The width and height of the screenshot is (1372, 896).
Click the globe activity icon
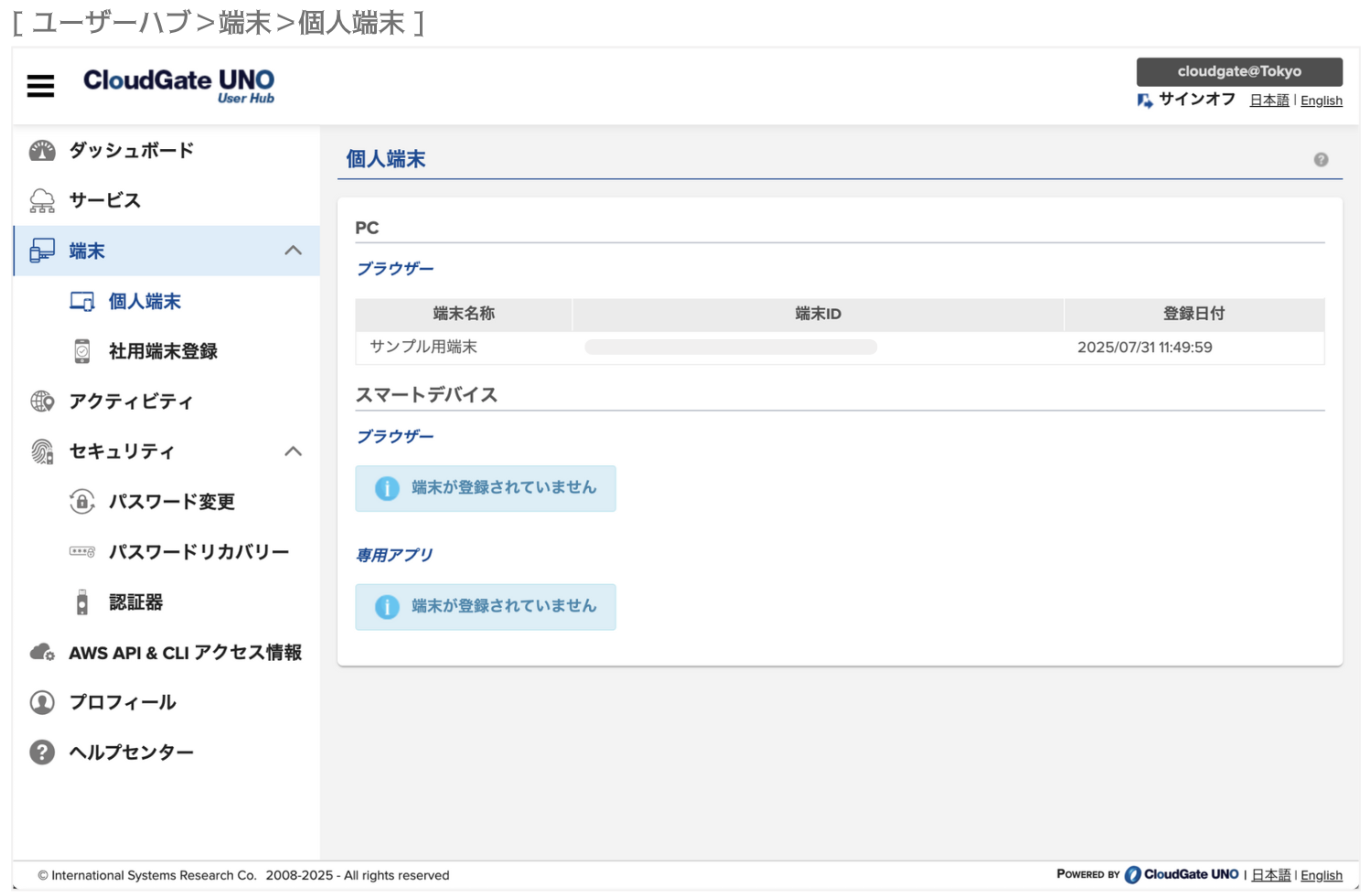click(x=42, y=401)
